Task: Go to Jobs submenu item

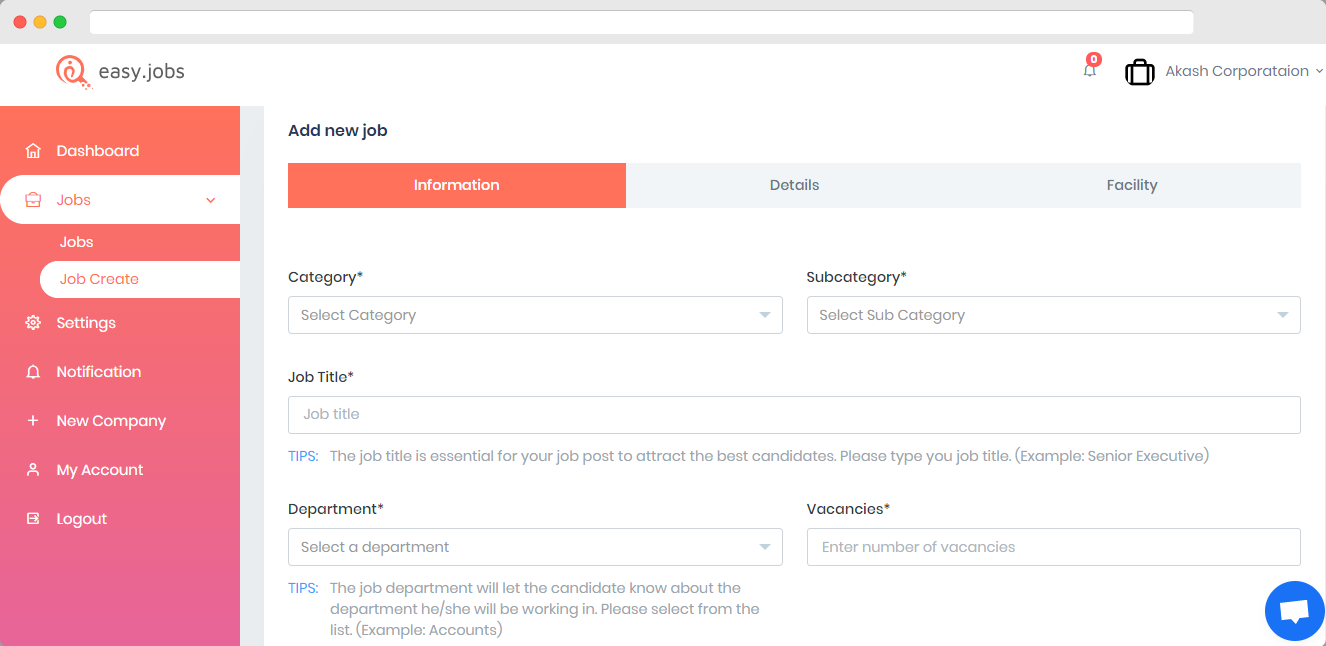Action: coord(76,242)
